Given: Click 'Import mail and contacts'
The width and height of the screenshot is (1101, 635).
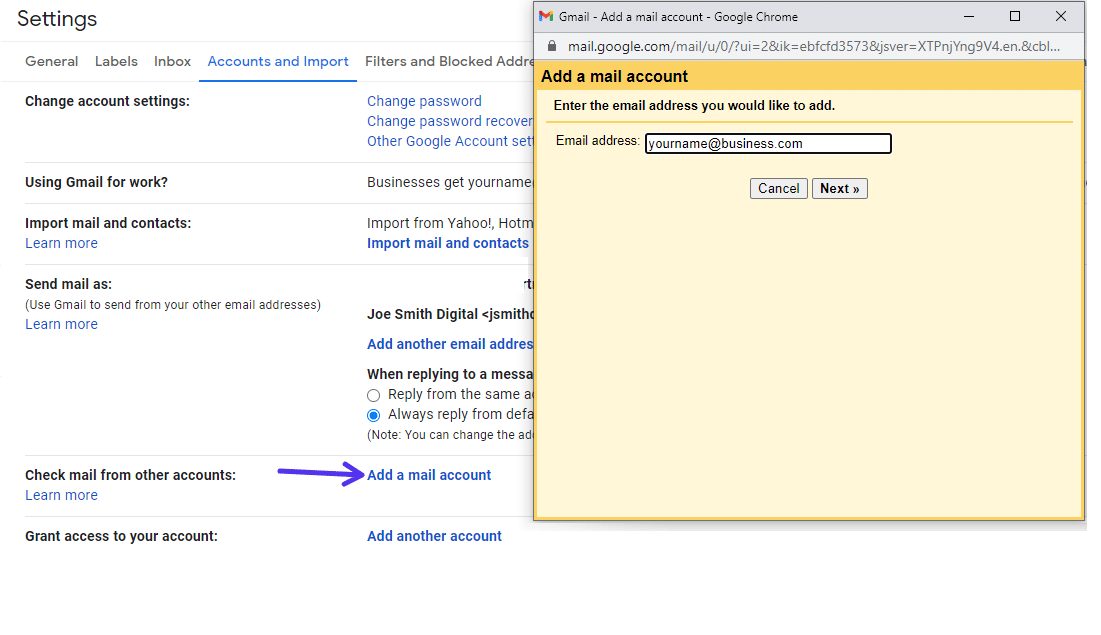Looking at the screenshot, I should pyautogui.click(x=448, y=242).
